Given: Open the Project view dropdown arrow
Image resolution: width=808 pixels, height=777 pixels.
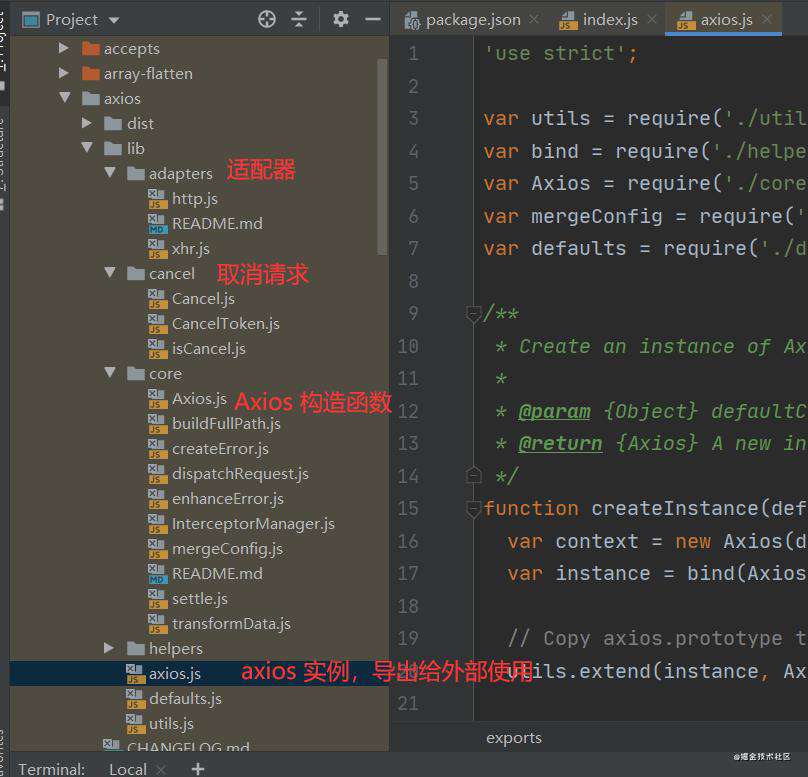Looking at the screenshot, I should [114, 21].
